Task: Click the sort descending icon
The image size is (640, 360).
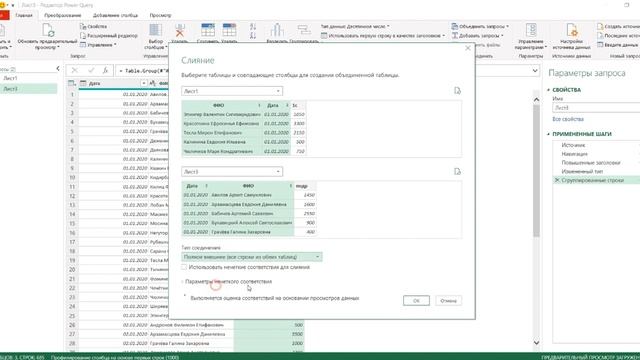Action: tap(253, 36)
